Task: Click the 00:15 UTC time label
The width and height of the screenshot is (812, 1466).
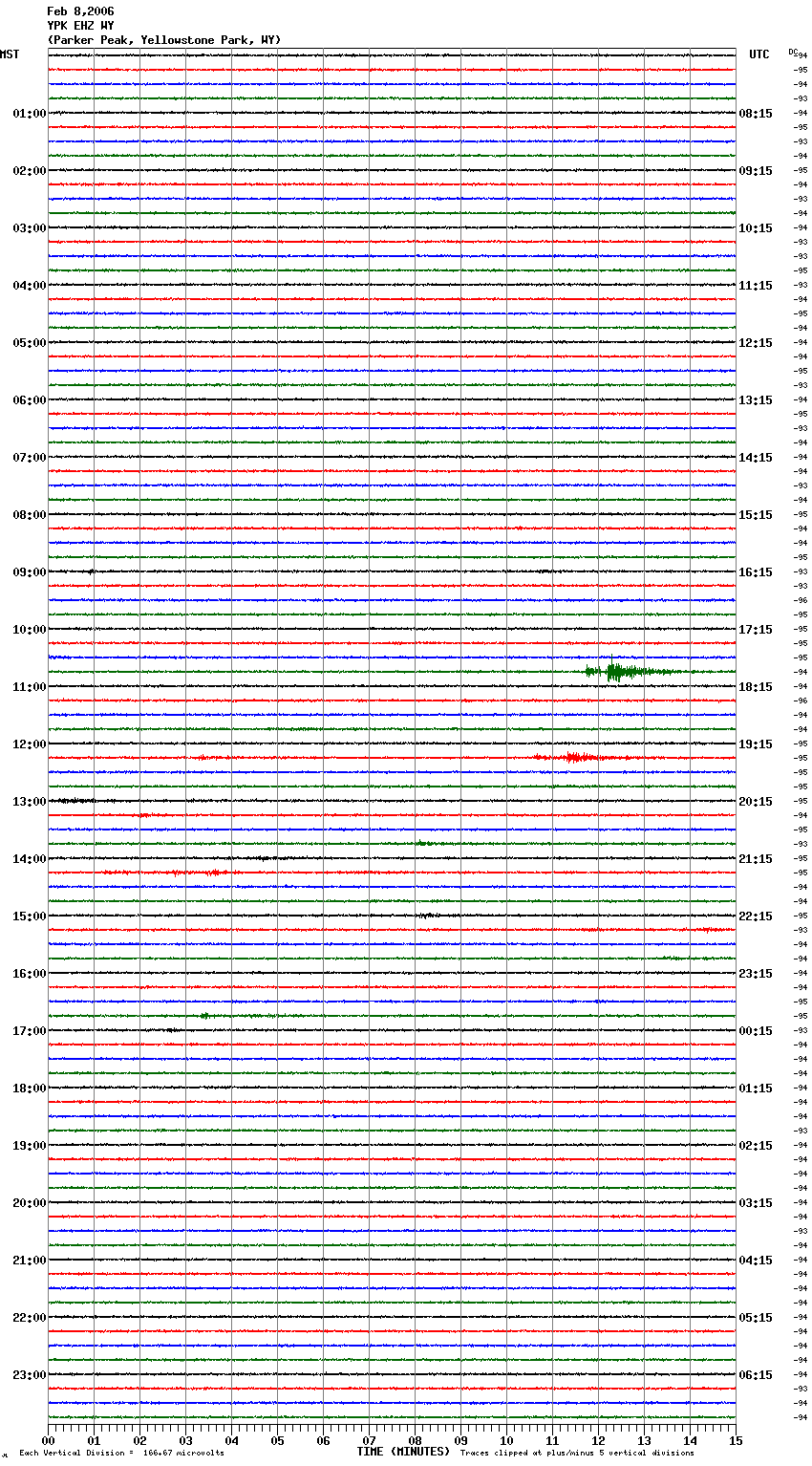Action: (x=756, y=1031)
